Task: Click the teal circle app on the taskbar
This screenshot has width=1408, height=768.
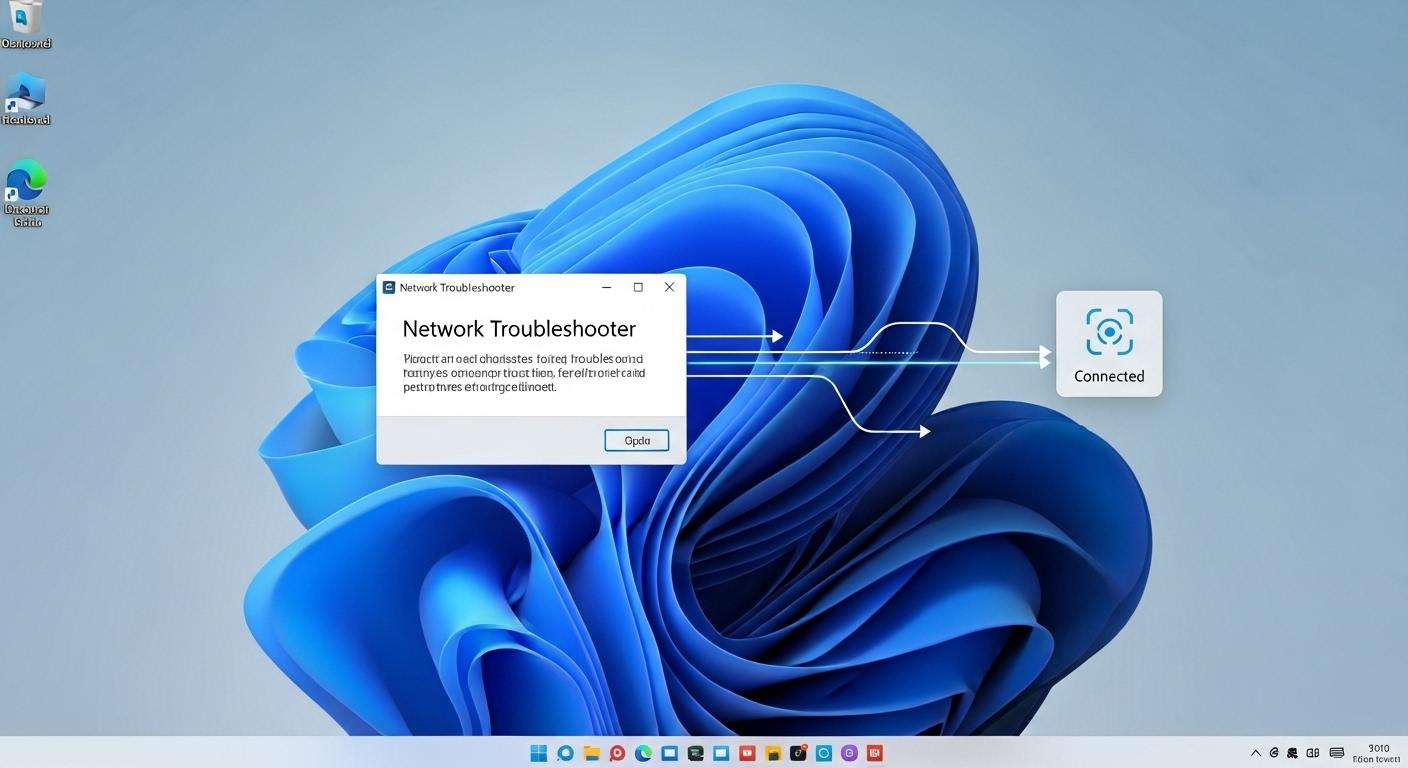Action: 822,753
